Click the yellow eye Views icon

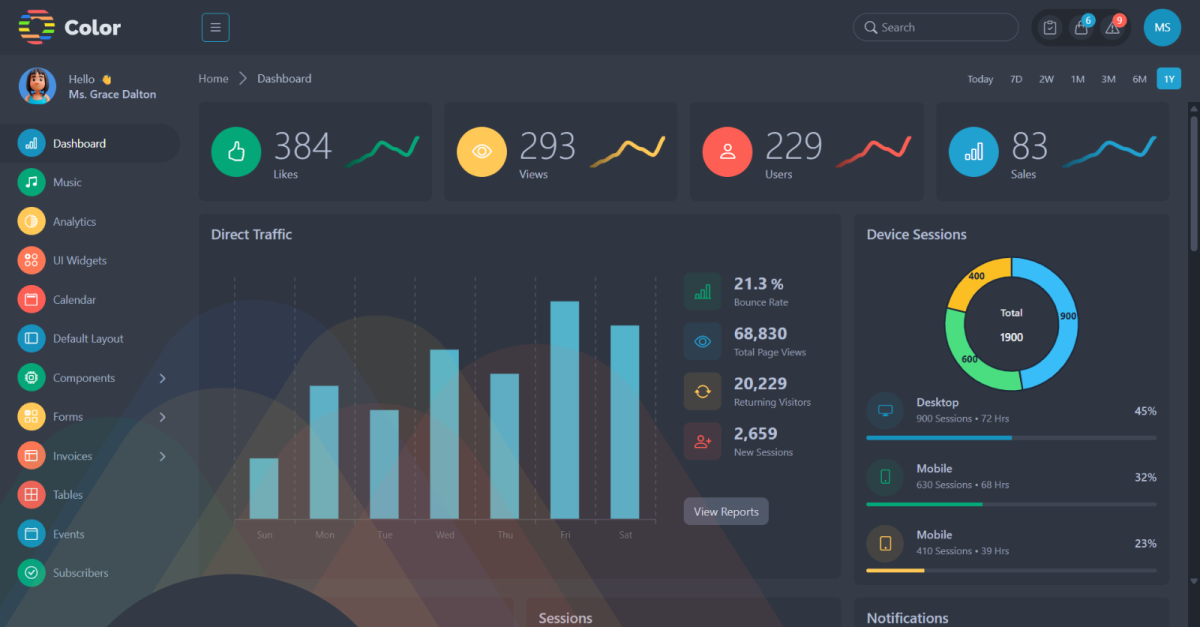(482, 151)
